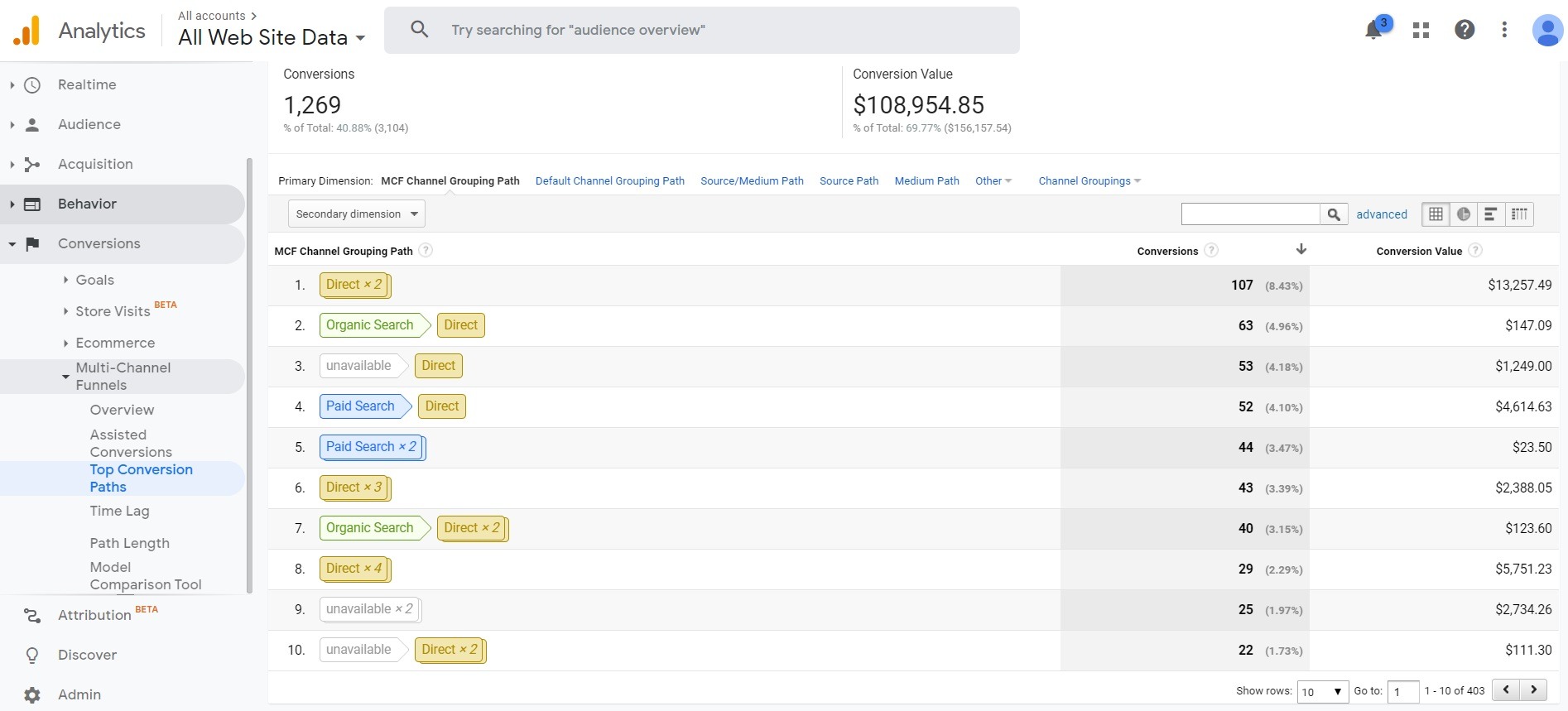Click the Google Analytics logo icon
Image resolution: width=1568 pixels, height=711 pixels.
tap(26, 31)
